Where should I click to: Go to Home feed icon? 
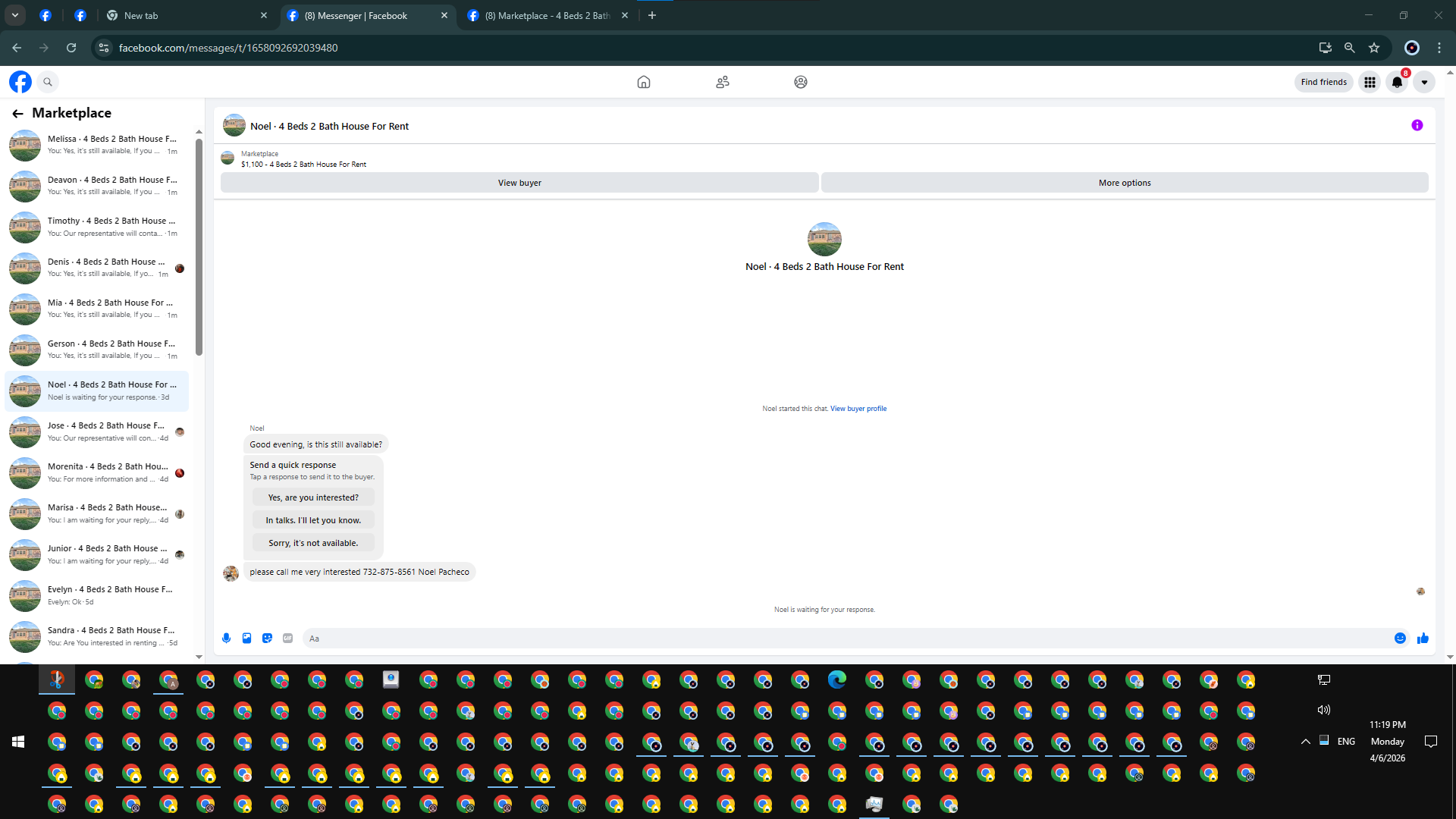click(644, 82)
